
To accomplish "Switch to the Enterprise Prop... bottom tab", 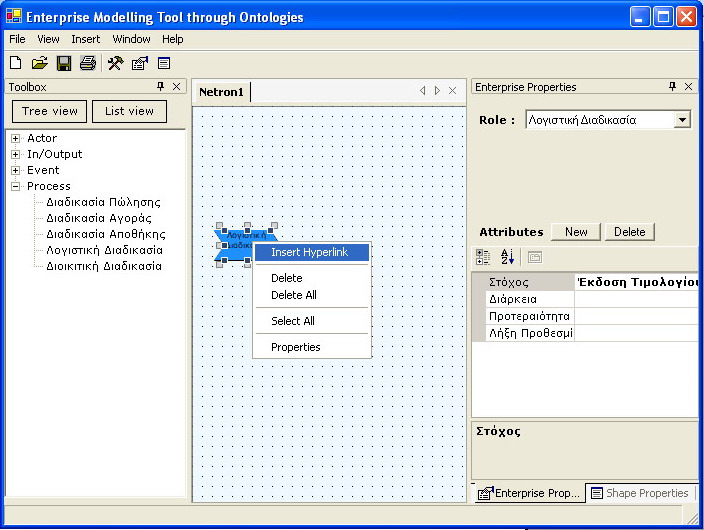I will pyautogui.click(x=530, y=493).
